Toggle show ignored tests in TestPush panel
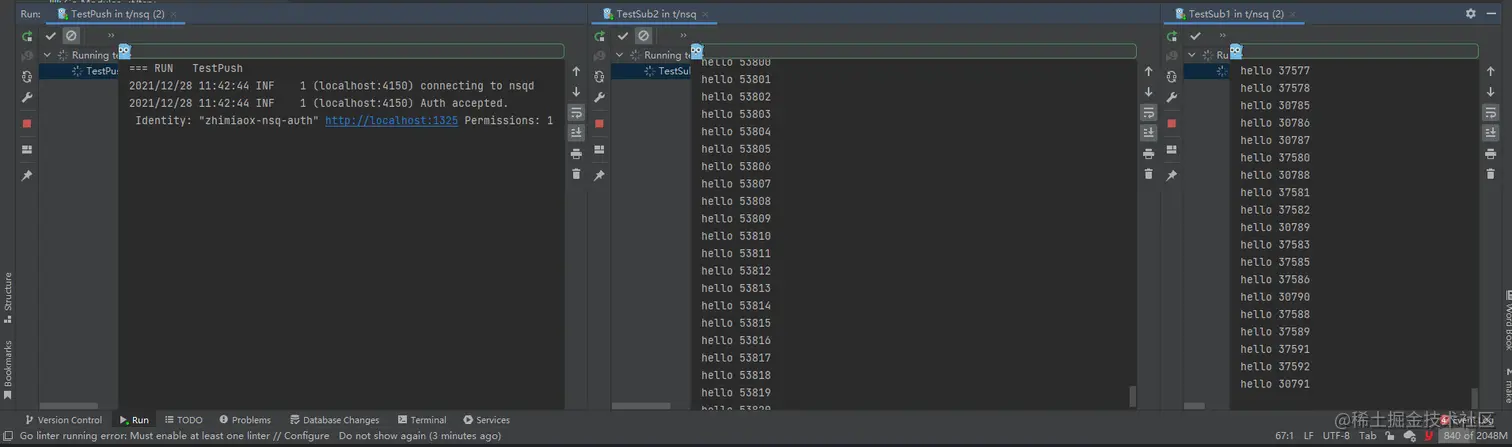Screen dimensions: 1512x447 coord(71,36)
